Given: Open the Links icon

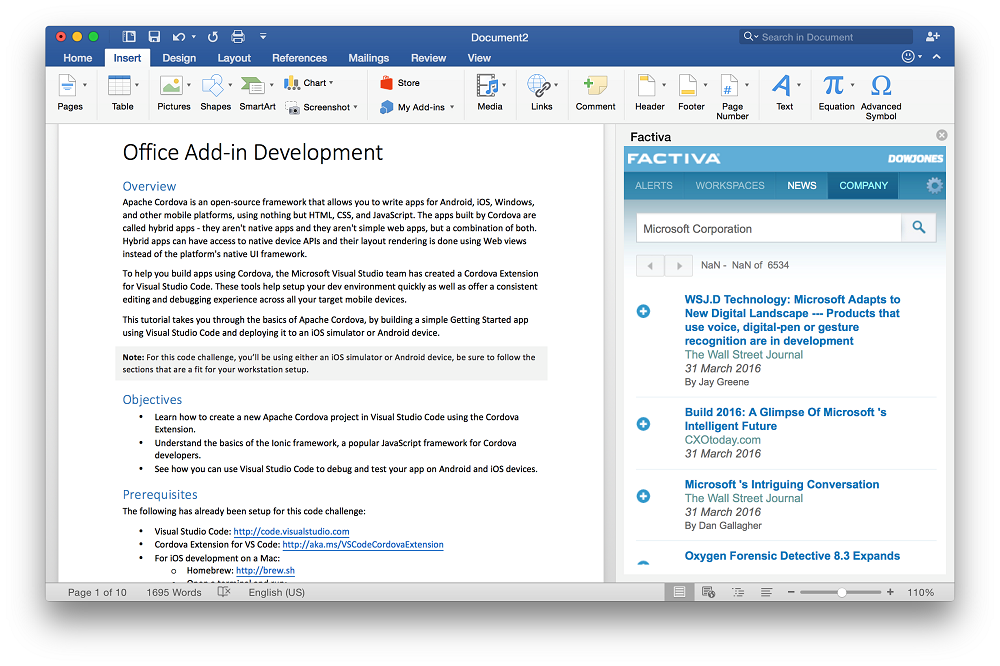Looking at the screenshot, I should click(539, 85).
